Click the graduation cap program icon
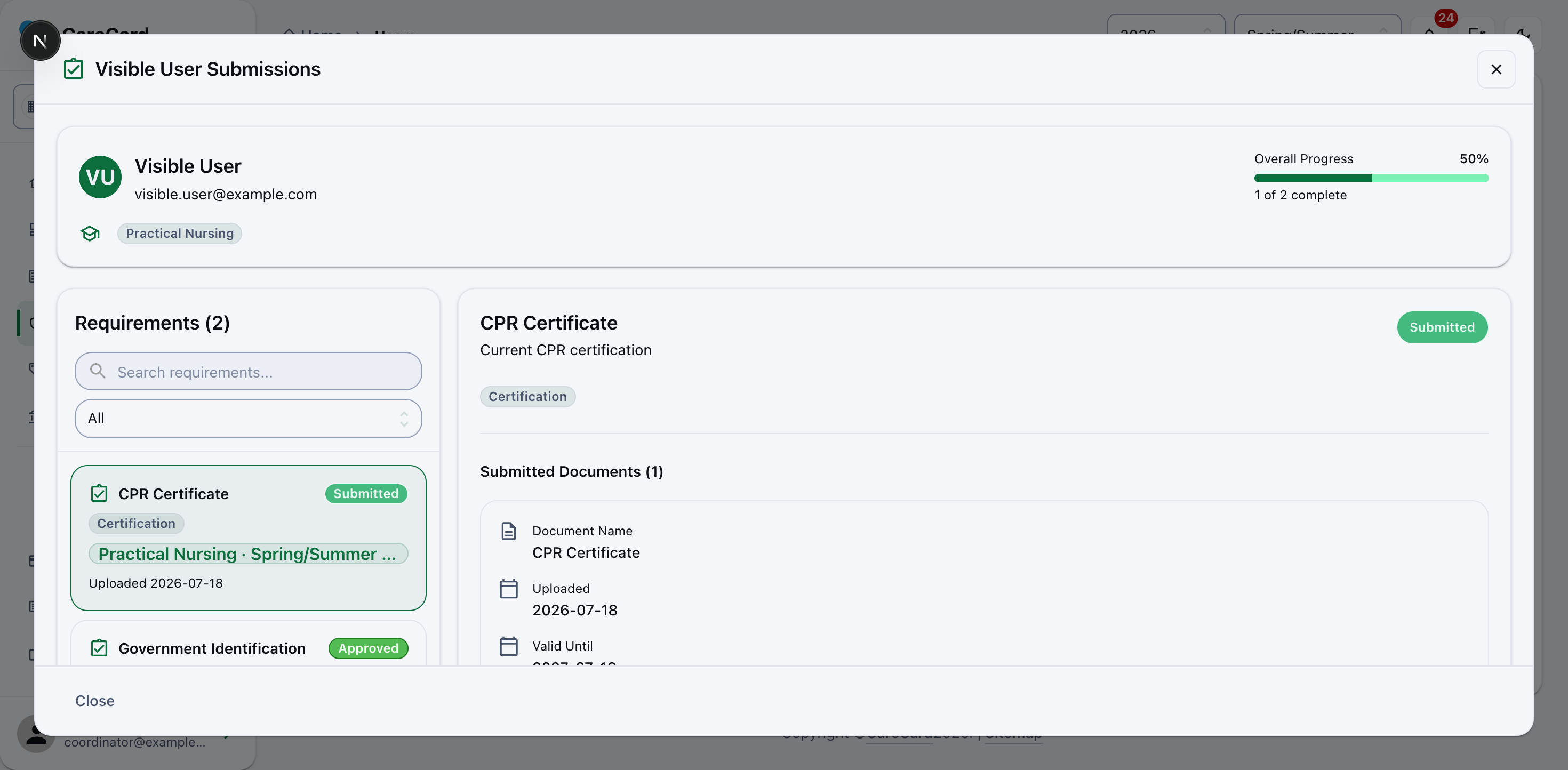The image size is (1568, 770). point(90,233)
